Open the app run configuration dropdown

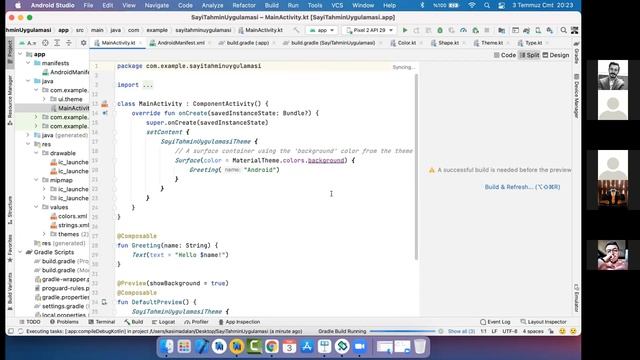point(322,30)
